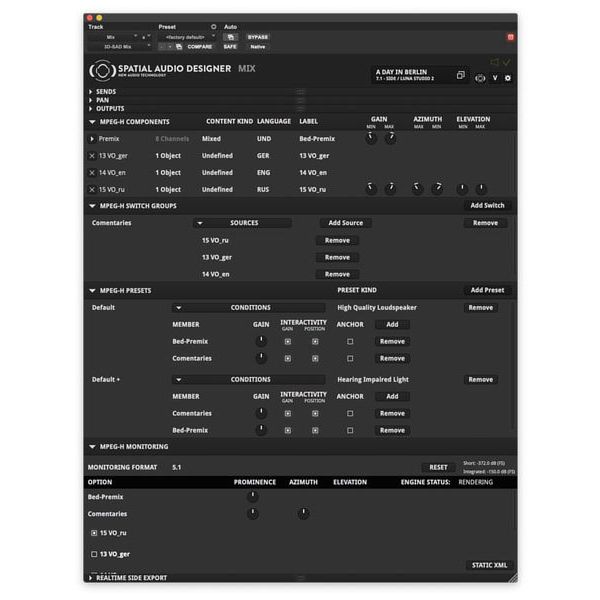
Task: Toggle Default Bed-Premix anchor checkbox
Action: pos(350,341)
